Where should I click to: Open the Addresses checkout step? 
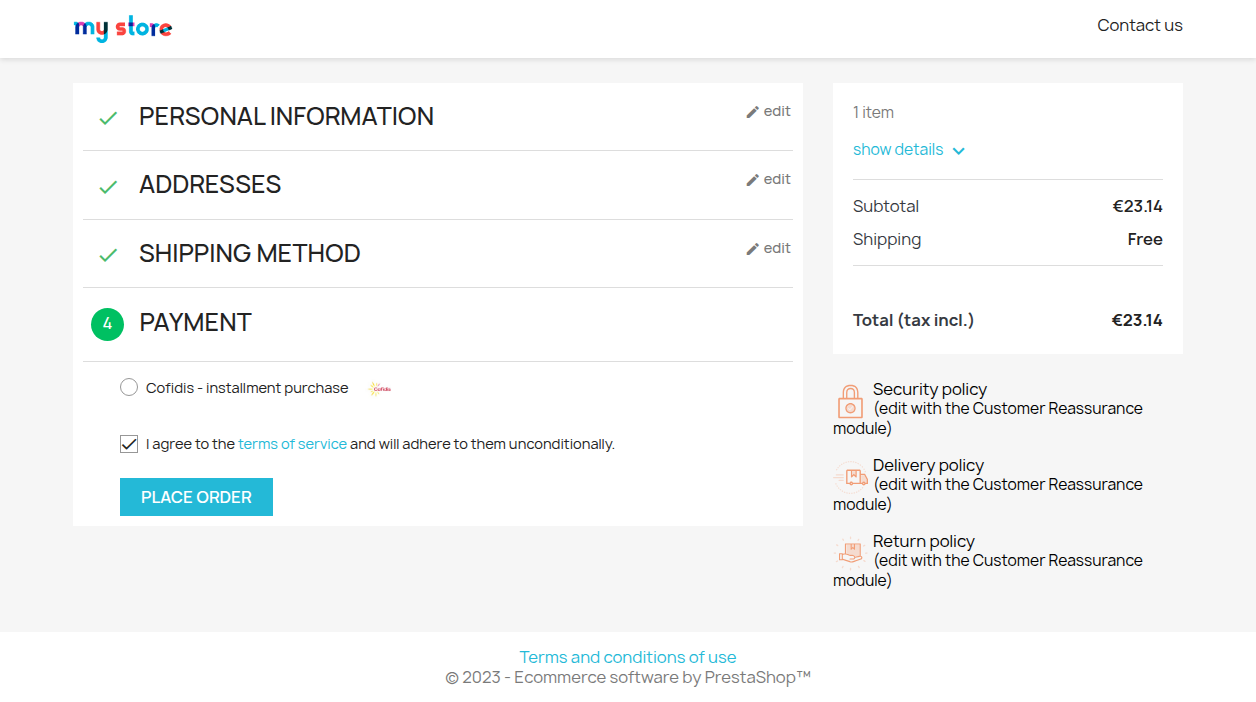[x=210, y=185]
